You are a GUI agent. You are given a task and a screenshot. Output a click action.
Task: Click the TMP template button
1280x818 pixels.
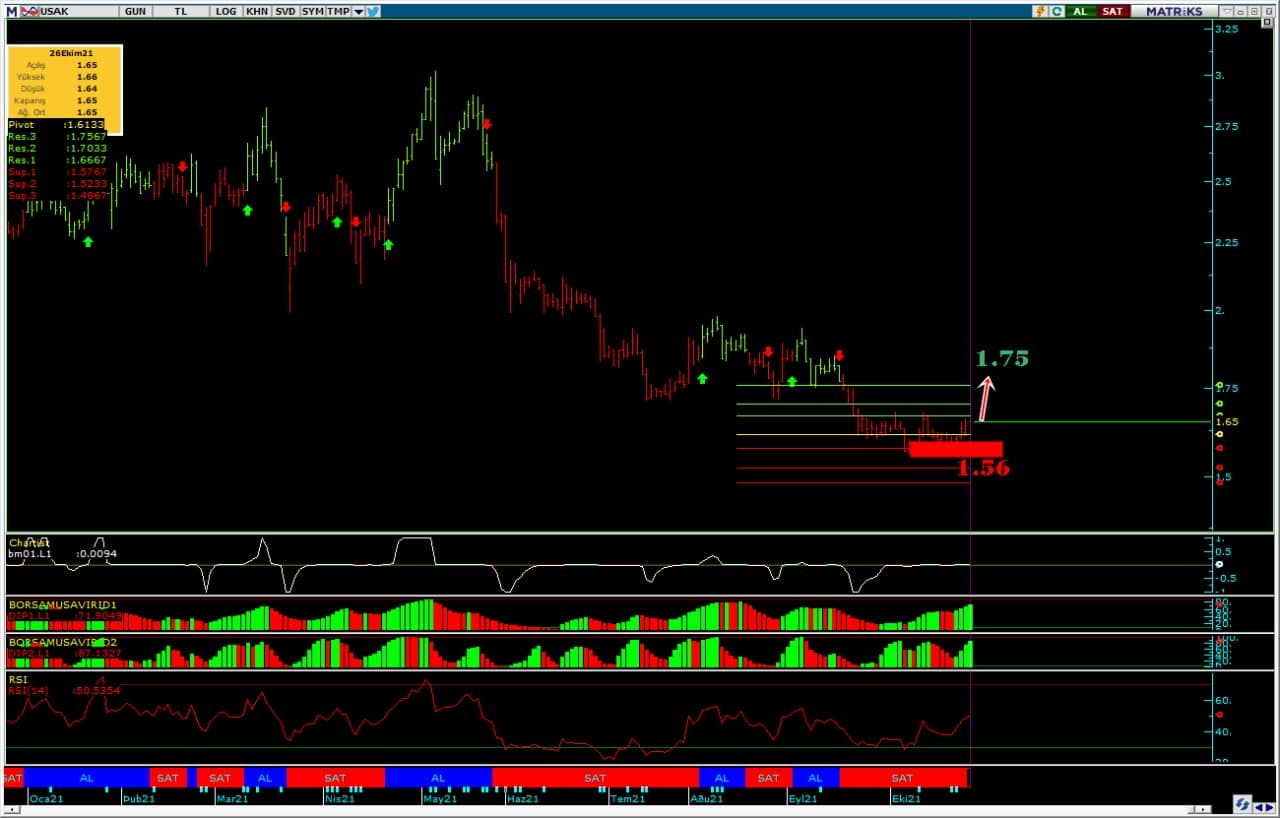pyautogui.click(x=339, y=11)
